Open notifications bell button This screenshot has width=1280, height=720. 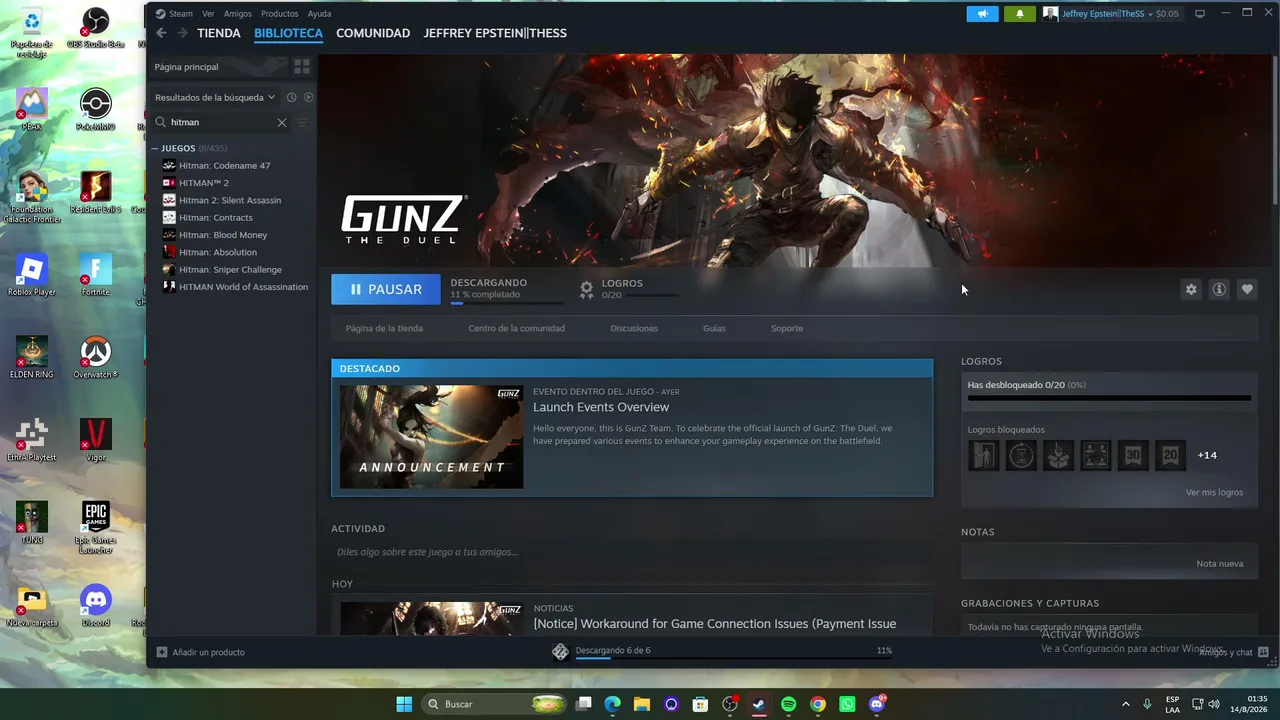[x=1020, y=14]
